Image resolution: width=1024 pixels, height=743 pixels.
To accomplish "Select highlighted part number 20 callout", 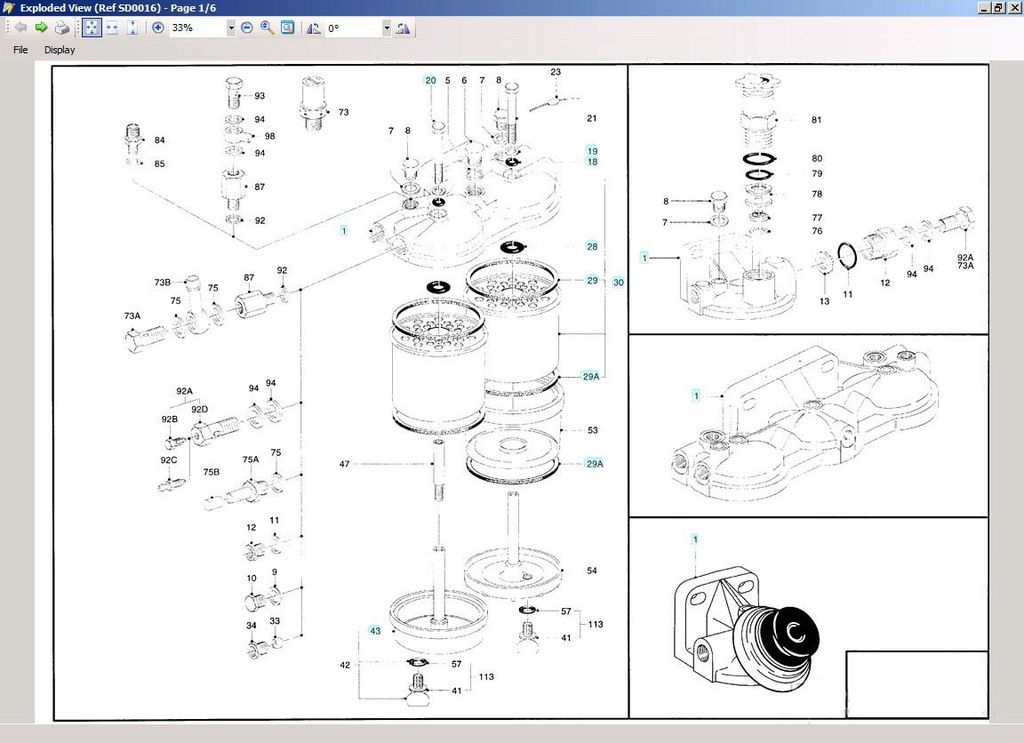I will (430, 80).
